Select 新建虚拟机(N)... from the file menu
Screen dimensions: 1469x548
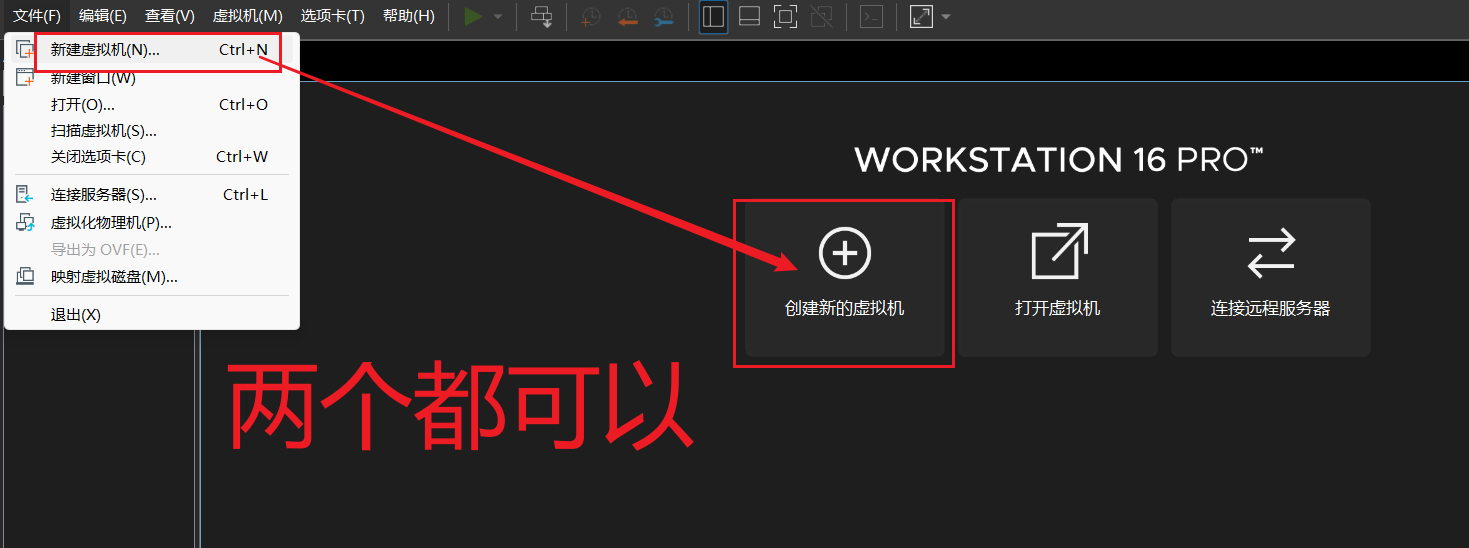152,49
